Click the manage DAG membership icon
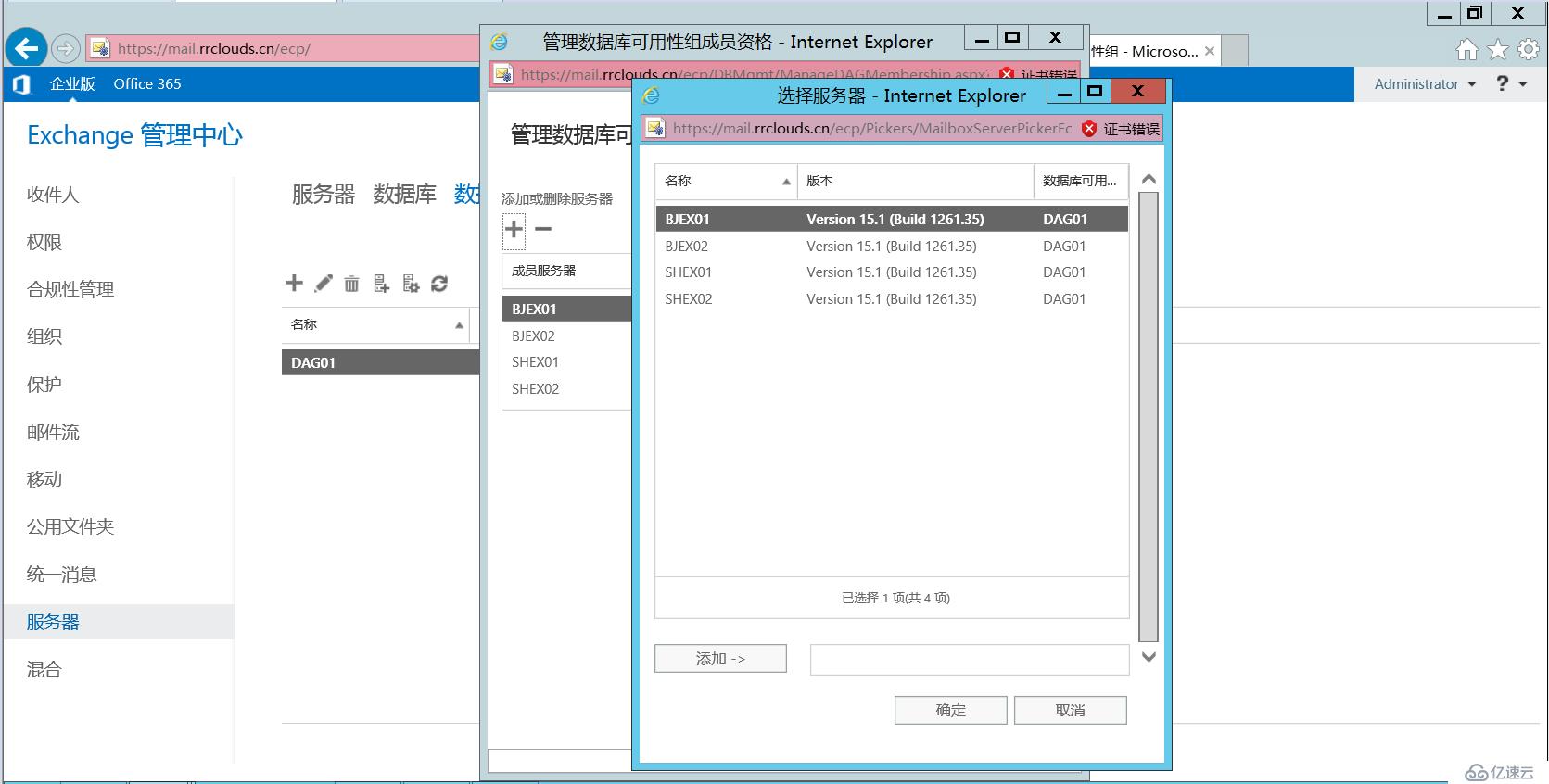This screenshot has width=1549, height=784. (x=381, y=284)
